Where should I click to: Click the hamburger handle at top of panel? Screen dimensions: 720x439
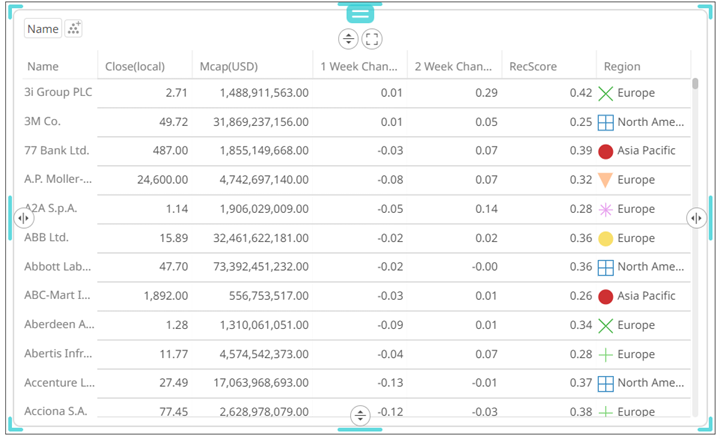coord(360,13)
